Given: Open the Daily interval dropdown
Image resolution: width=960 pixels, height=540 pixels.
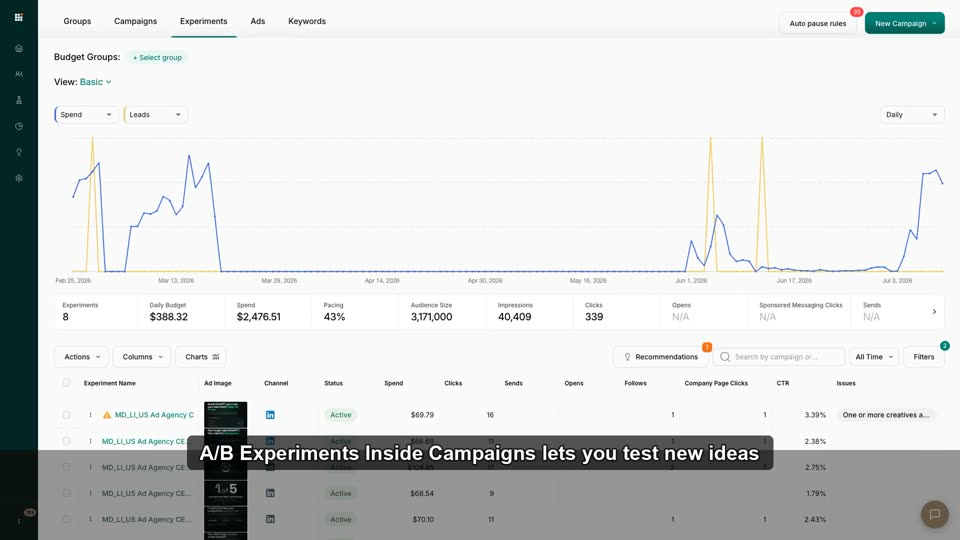Looking at the screenshot, I should pyautogui.click(x=912, y=114).
